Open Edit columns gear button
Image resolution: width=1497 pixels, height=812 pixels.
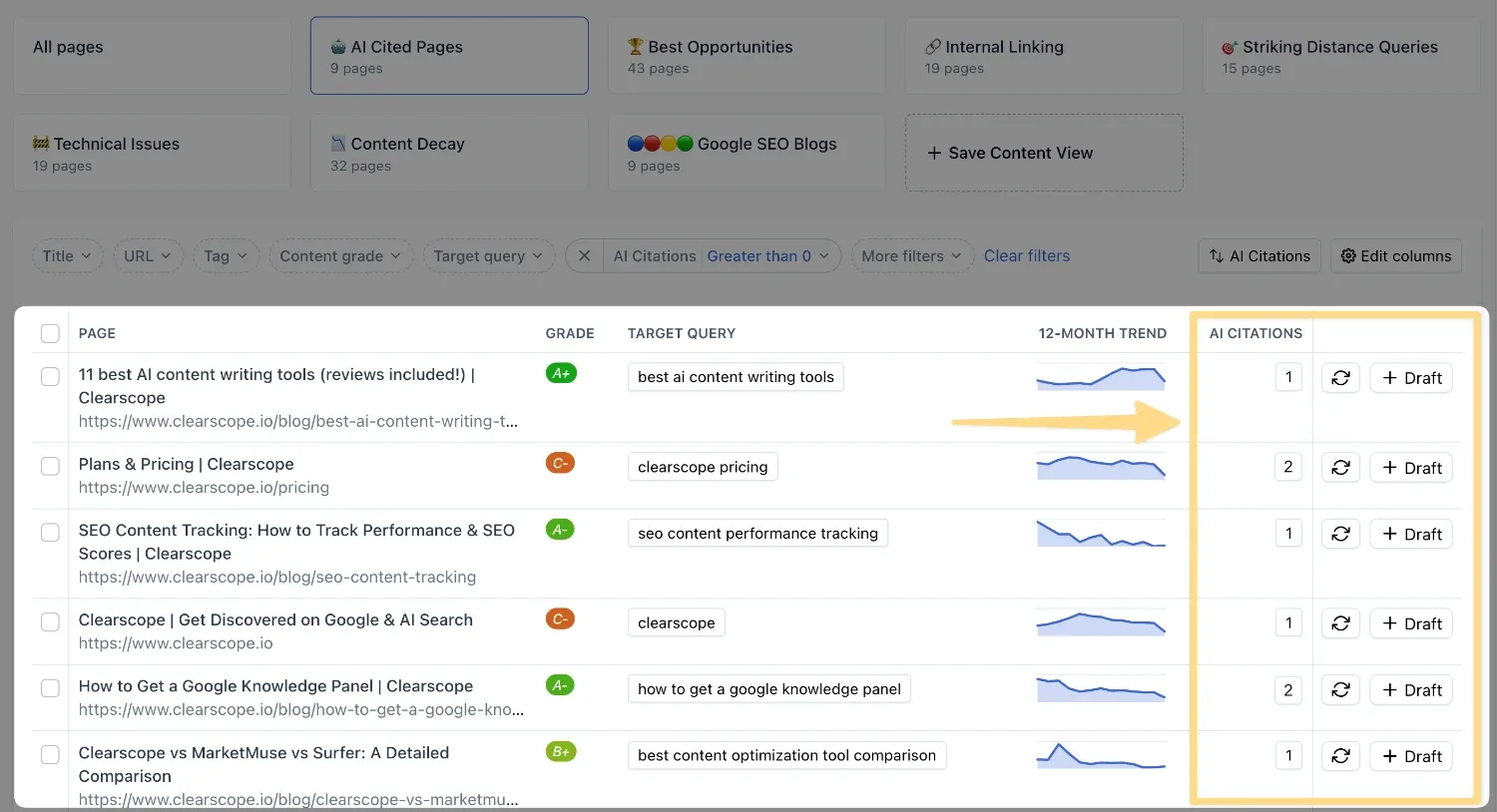point(1396,256)
